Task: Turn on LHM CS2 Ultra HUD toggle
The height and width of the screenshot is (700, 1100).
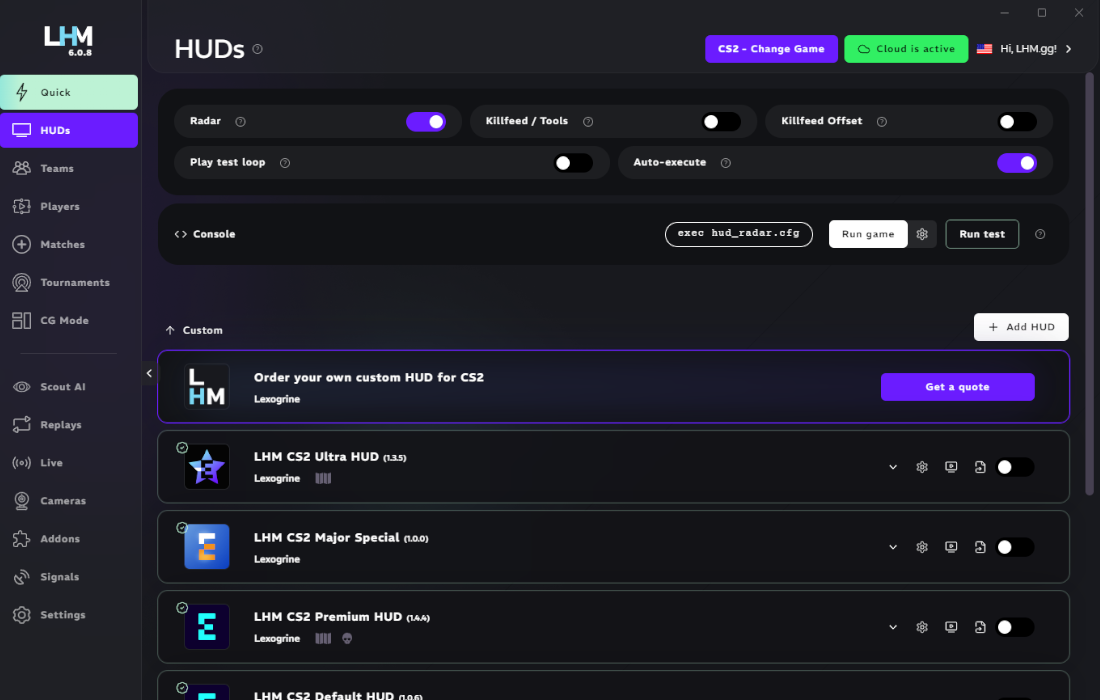Action: coord(1015,466)
